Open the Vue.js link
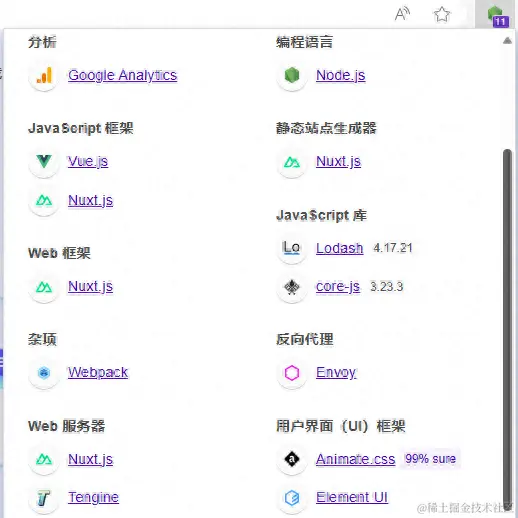Viewport: 518px width, 518px height. coord(88,161)
